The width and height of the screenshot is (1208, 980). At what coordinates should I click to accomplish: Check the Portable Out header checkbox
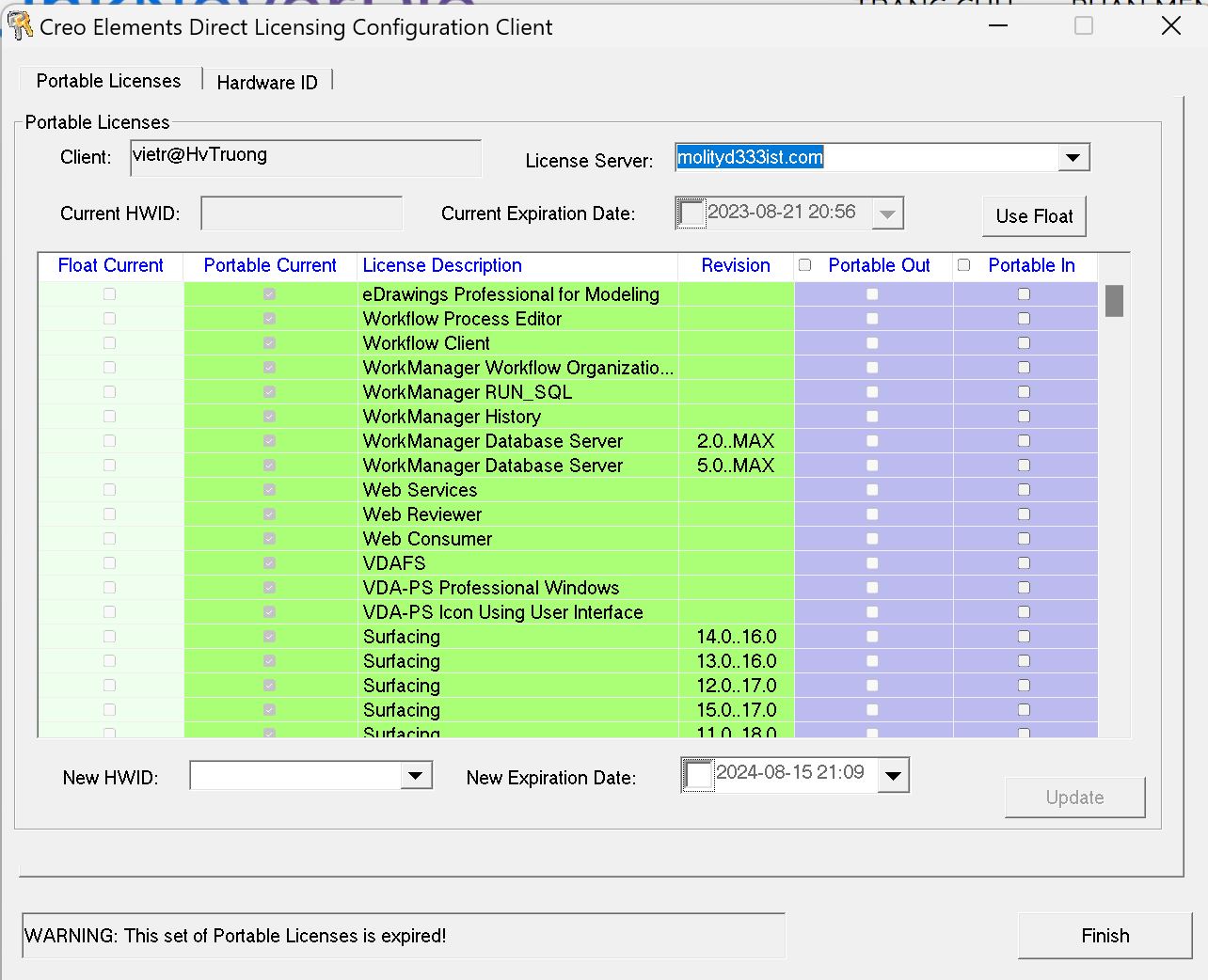pyautogui.click(x=805, y=264)
